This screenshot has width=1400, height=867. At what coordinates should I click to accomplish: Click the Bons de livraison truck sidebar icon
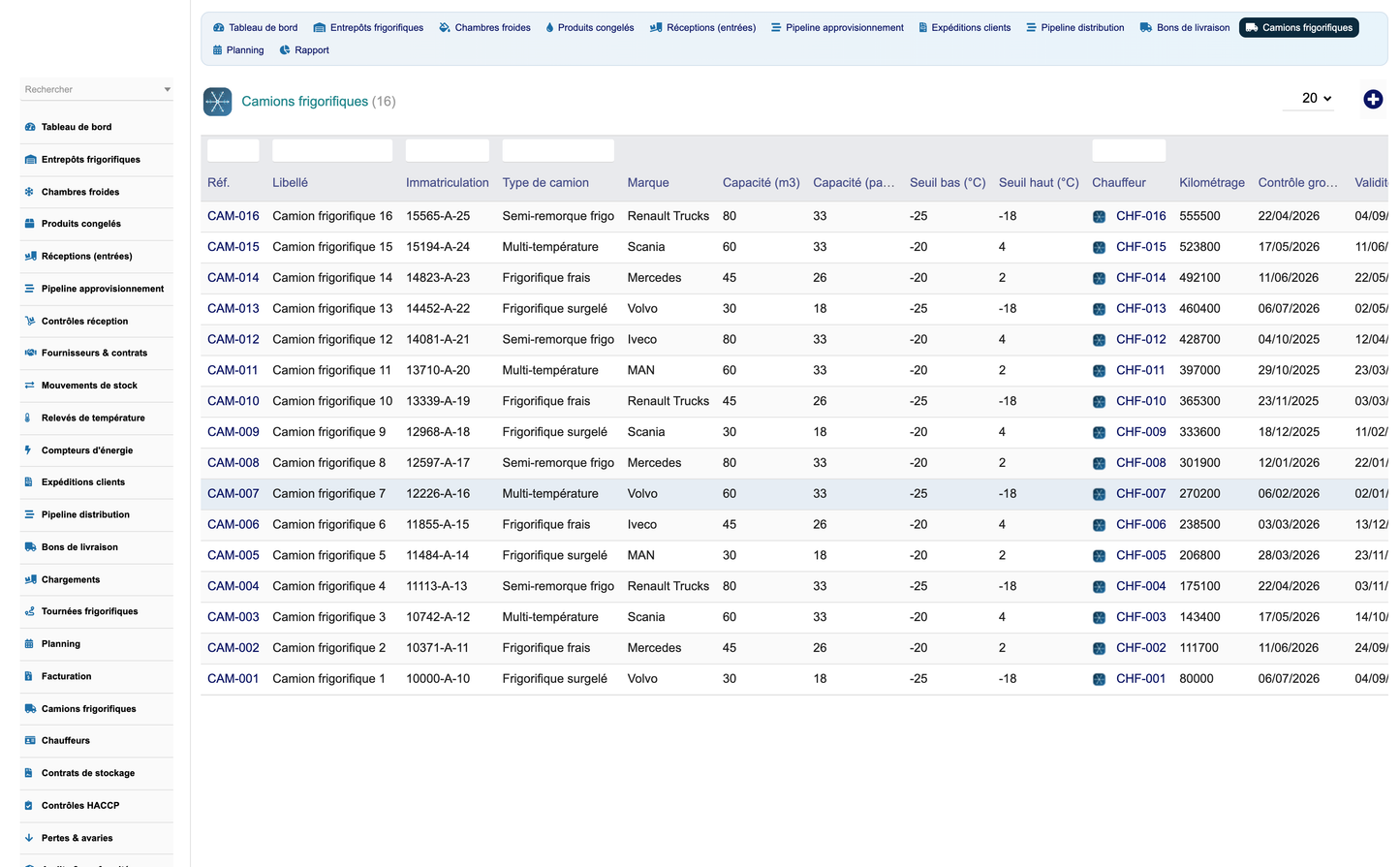30,547
